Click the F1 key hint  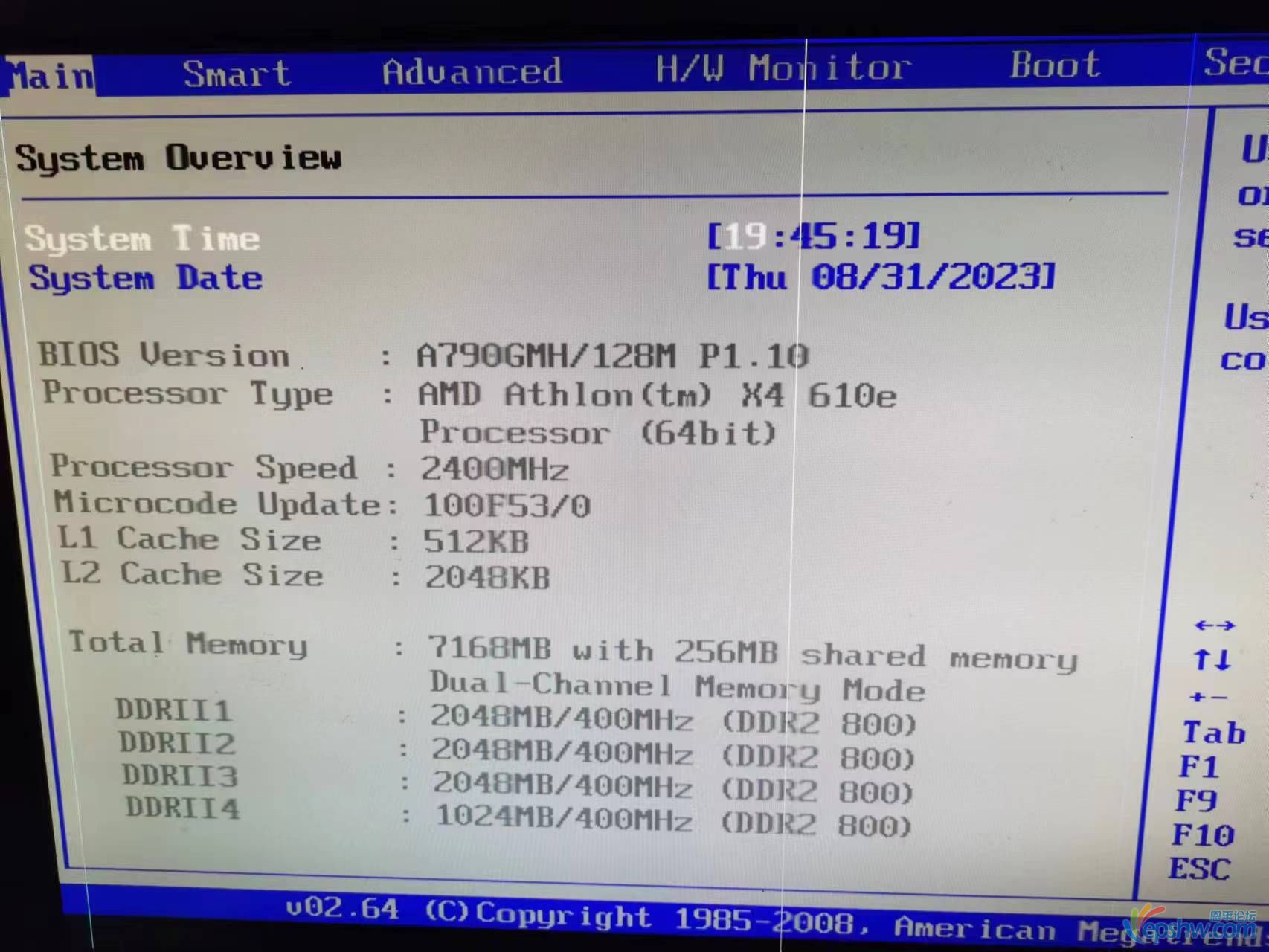pyautogui.click(x=1198, y=767)
